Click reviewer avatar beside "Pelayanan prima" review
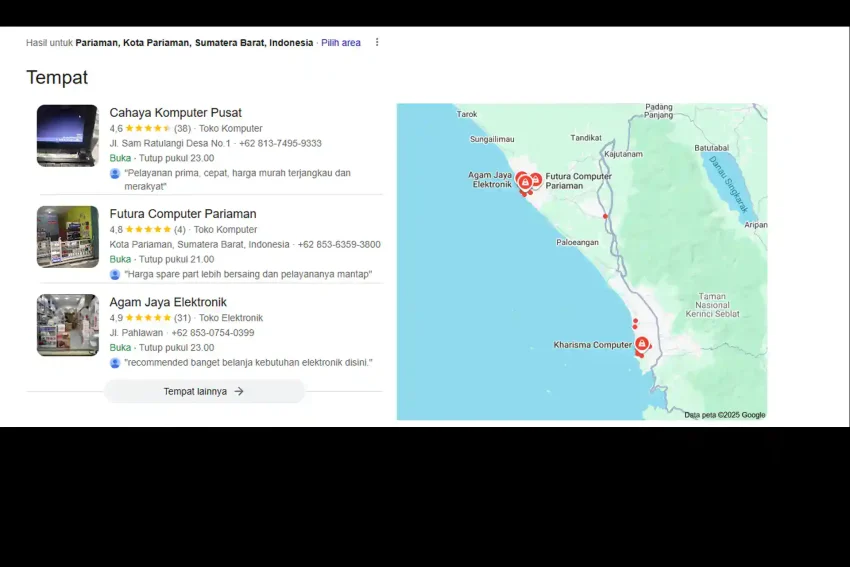 (x=115, y=173)
